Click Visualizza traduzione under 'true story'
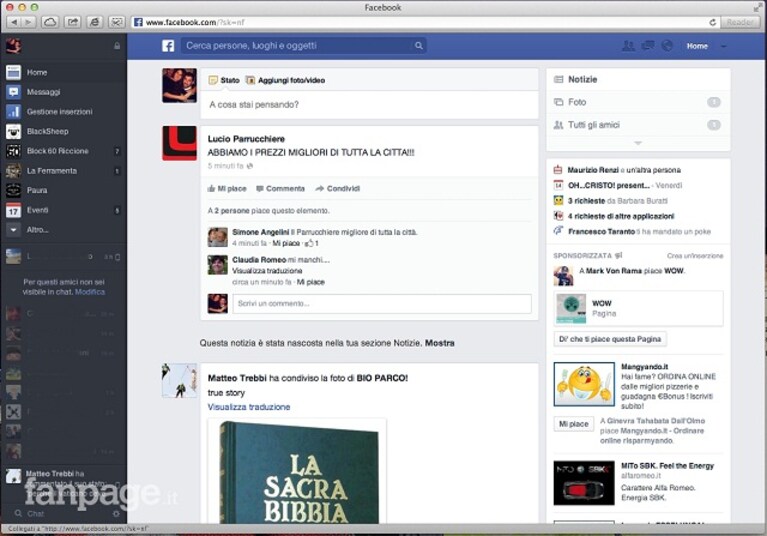This screenshot has height=536, width=767. click(248, 407)
